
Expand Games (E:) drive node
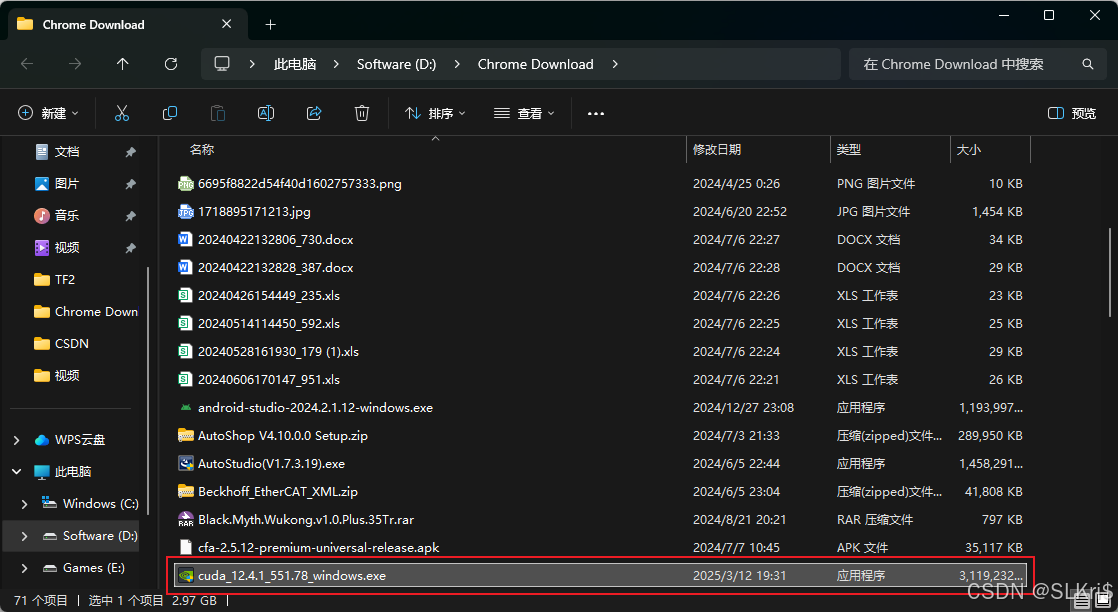point(25,568)
